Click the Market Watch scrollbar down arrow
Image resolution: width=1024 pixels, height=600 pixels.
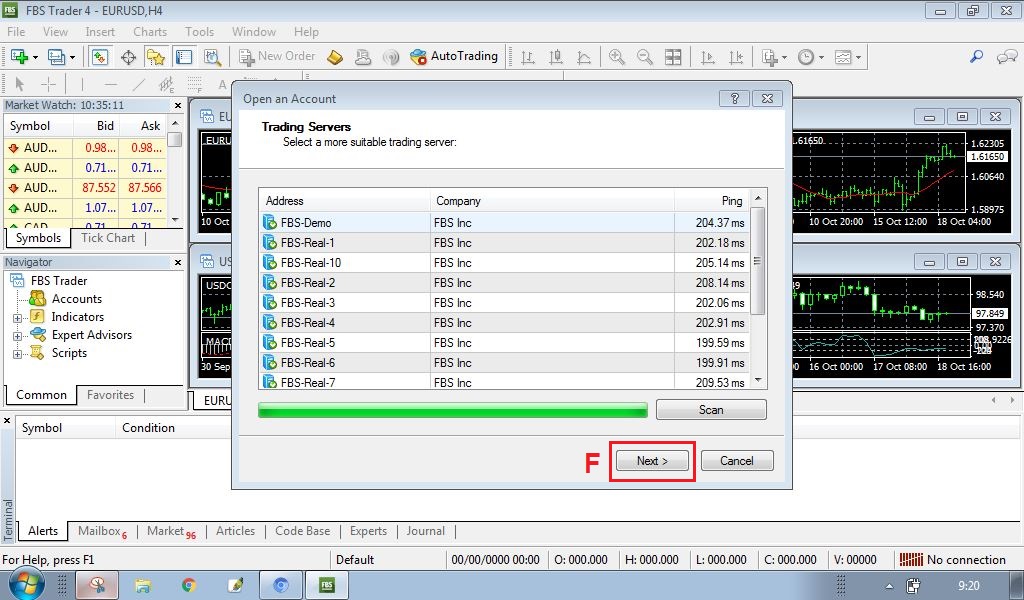[x=174, y=220]
